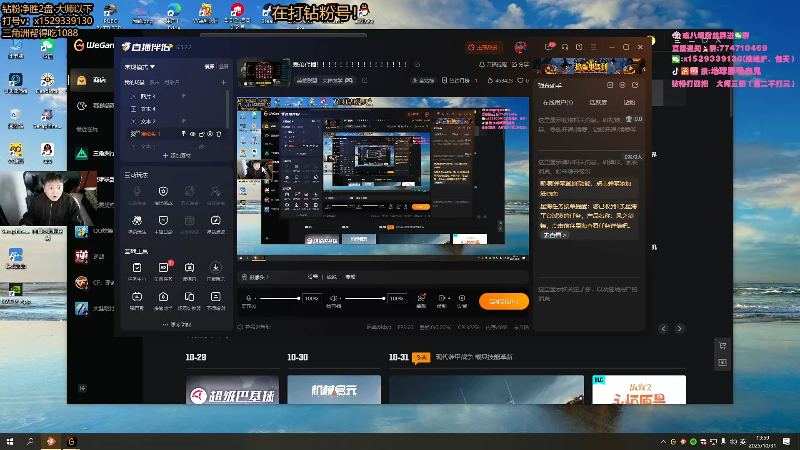This screenshot has height=450, width=800.
Task: Click the clipboard icon in Live Companion title bar
Action: click(579, 47)
